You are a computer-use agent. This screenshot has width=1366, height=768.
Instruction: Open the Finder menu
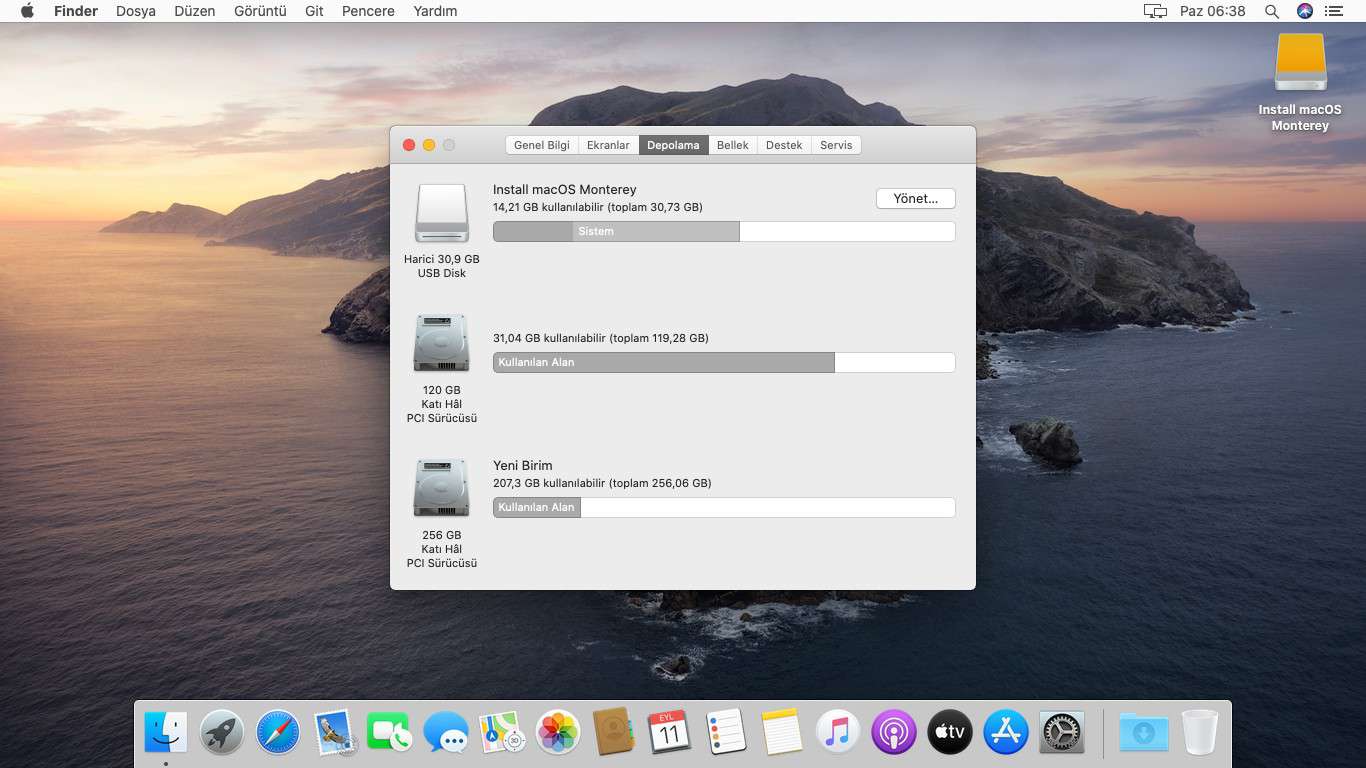pos(76,11)
